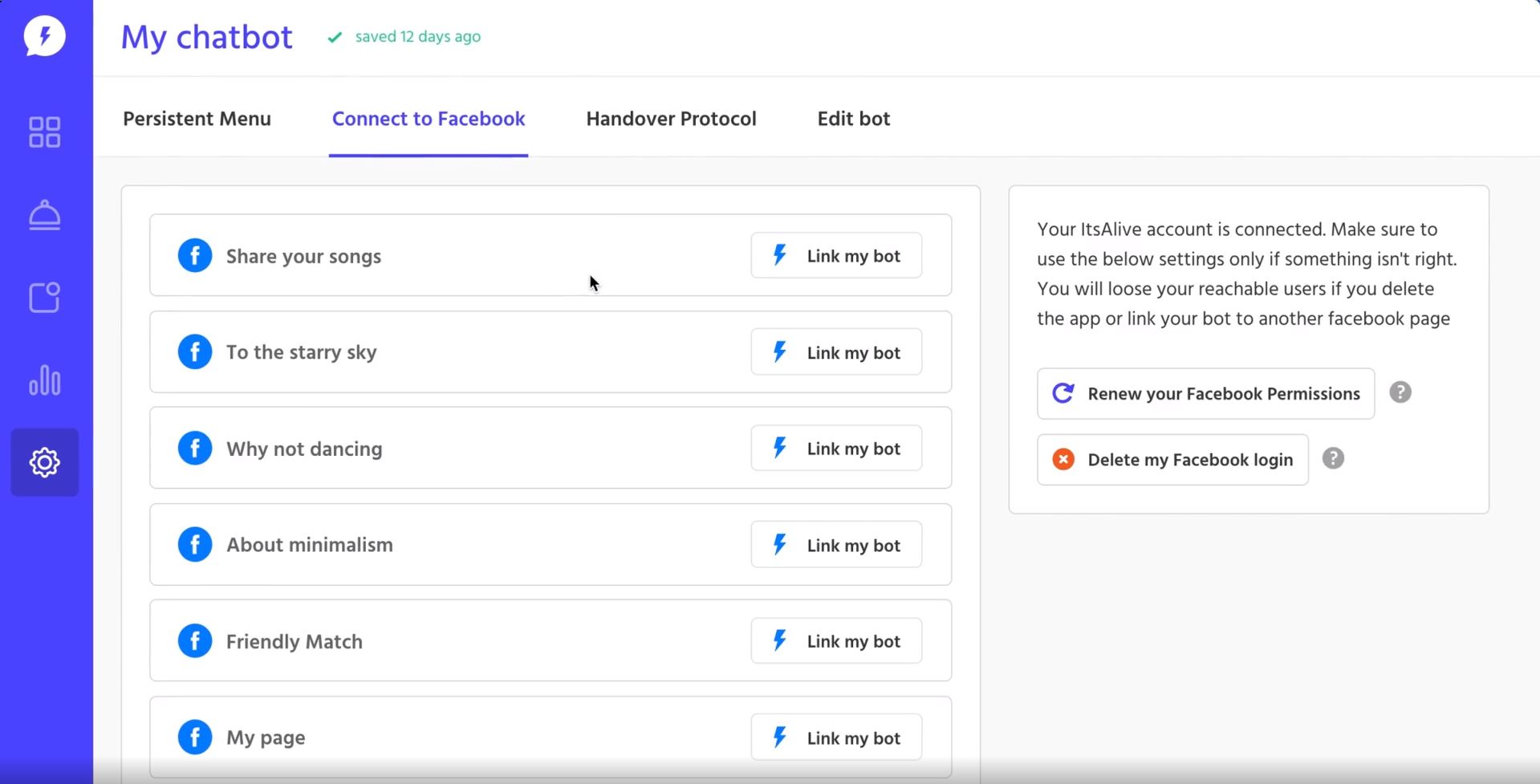This screenshot has height=784, width=1540.
Task: Open the dashboard grid icon in sidebar
Action: click(x=44, y=132)
